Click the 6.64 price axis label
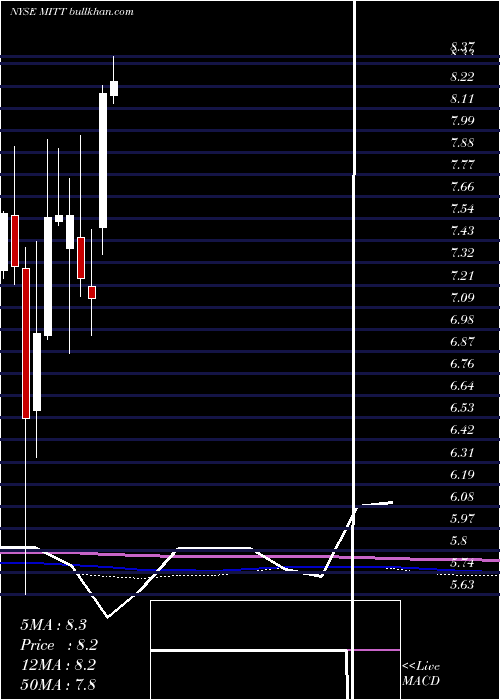500x700 pixels. coord(462,386)
